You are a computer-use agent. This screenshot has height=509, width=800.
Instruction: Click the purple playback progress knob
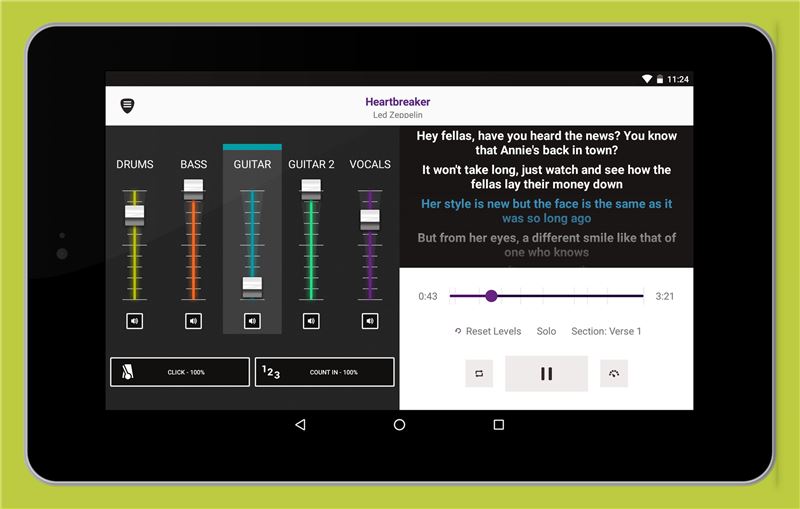[x=491, y=296]
